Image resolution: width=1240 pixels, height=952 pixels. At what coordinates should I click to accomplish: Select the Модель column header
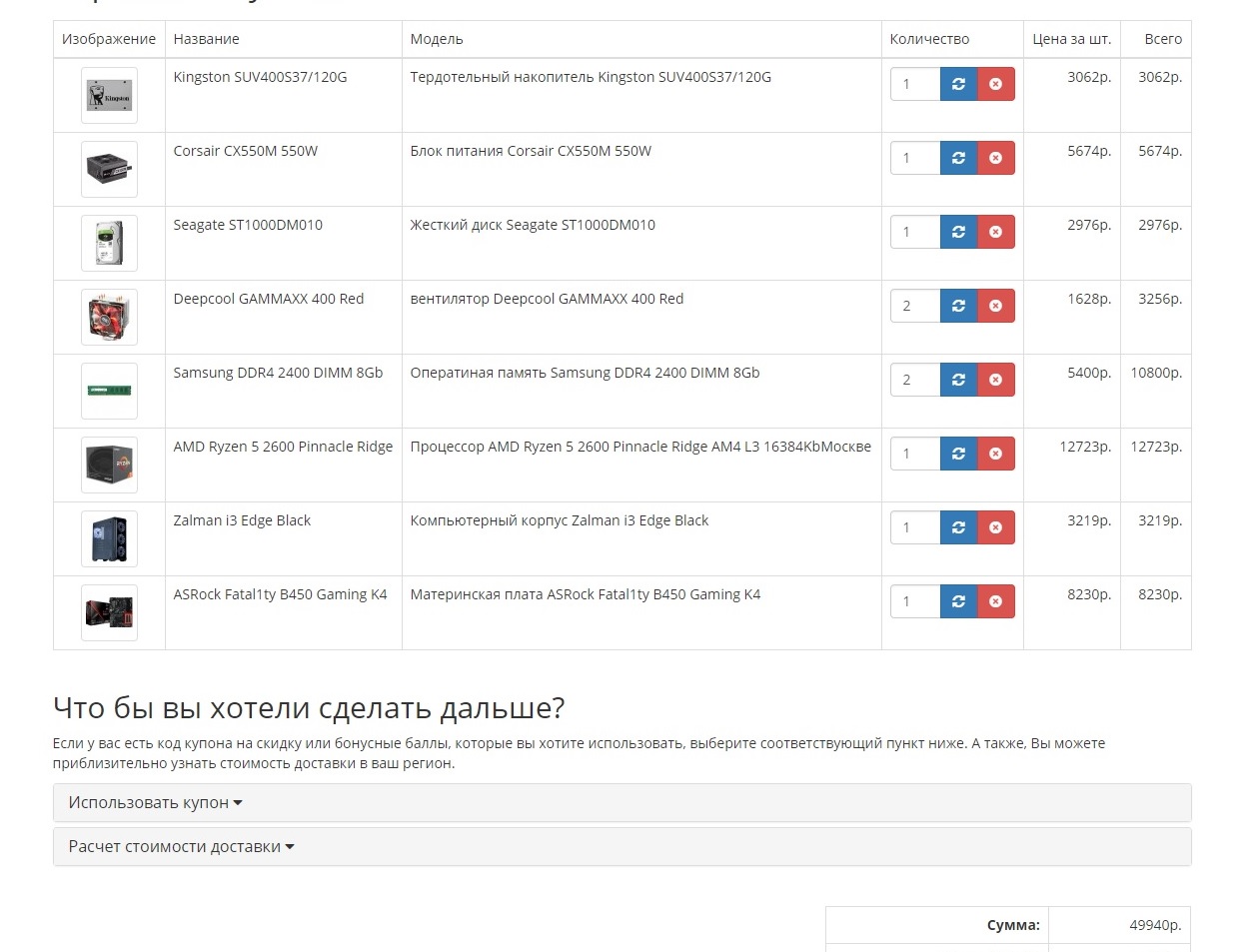[437, 39]
